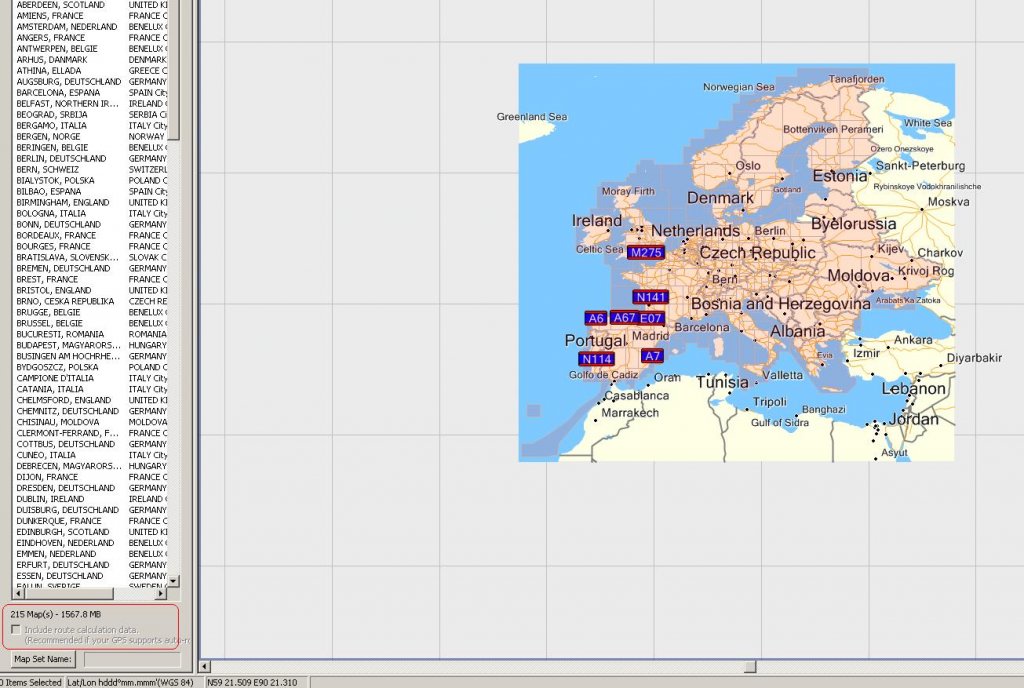Click the map view's left scroll arrow
Screen dimensions: 1024x688
tap(206, 667)
